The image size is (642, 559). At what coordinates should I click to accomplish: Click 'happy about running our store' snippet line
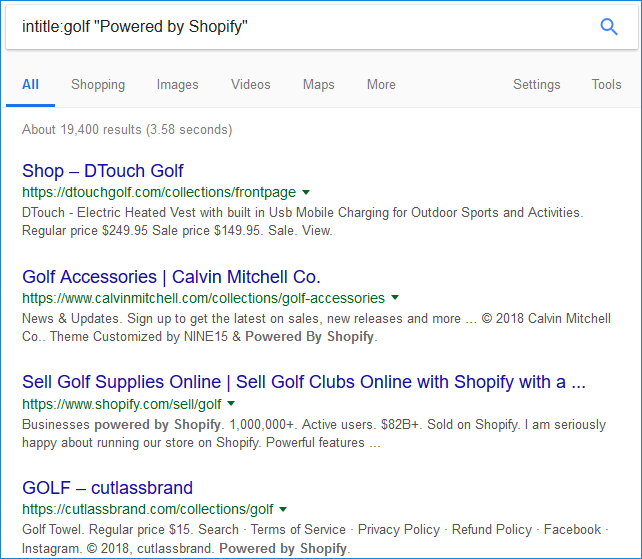201,443
